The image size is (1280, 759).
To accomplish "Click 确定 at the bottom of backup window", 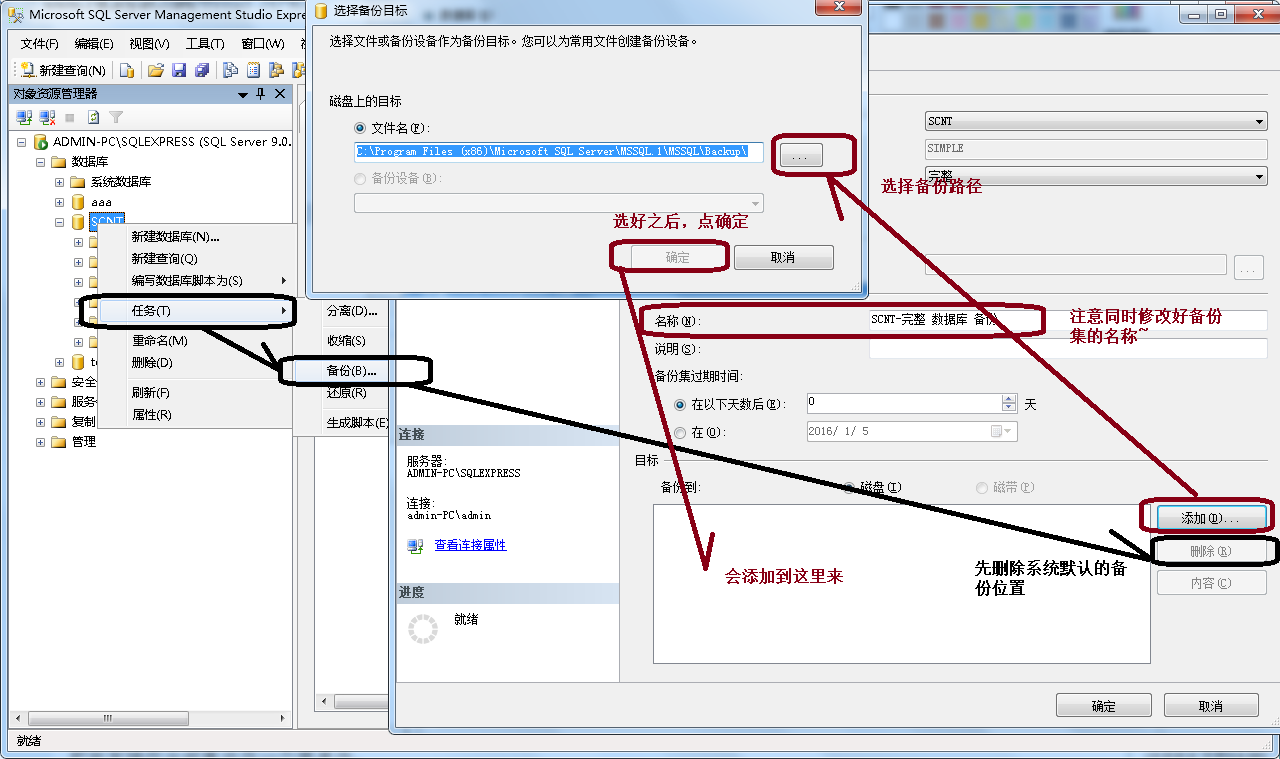I will 1104,706.
